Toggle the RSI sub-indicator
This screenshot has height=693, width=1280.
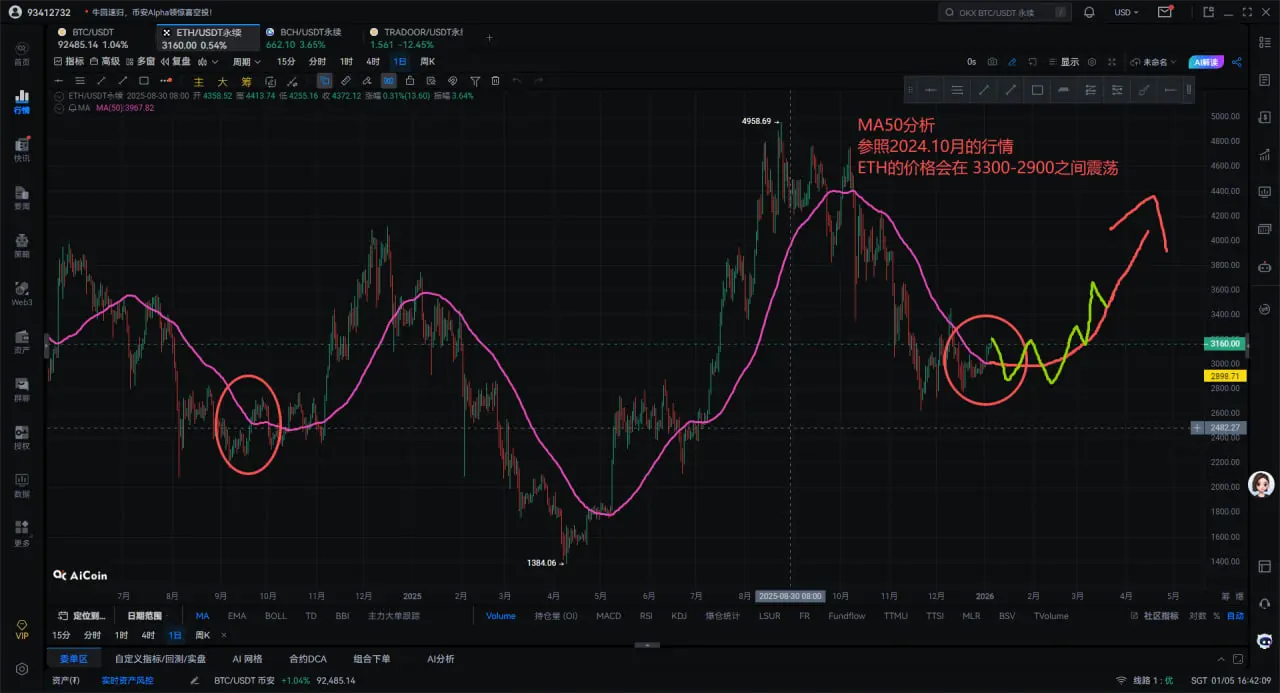tap(646, 616)
